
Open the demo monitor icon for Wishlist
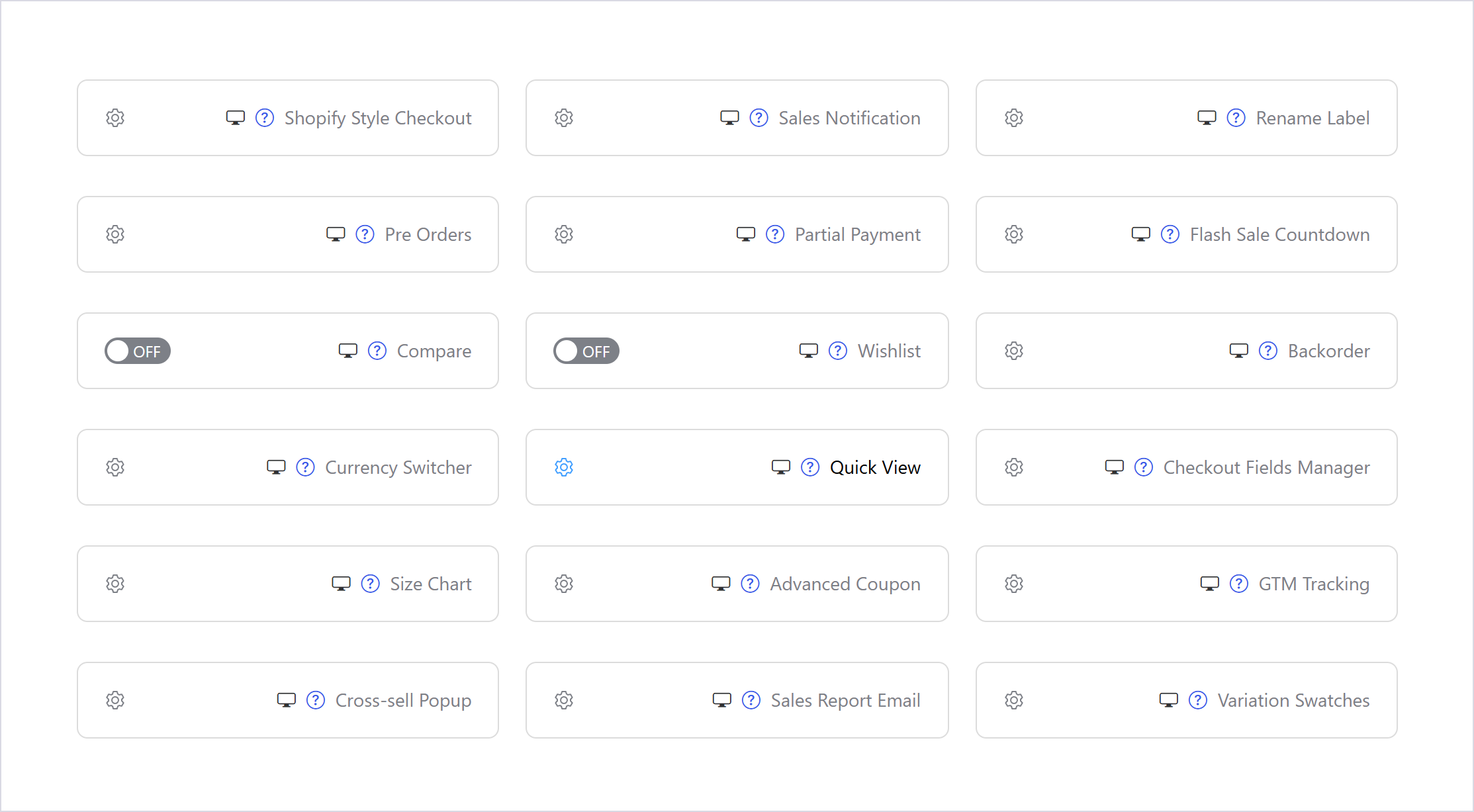pyautogui.click(x=809, y=351)
